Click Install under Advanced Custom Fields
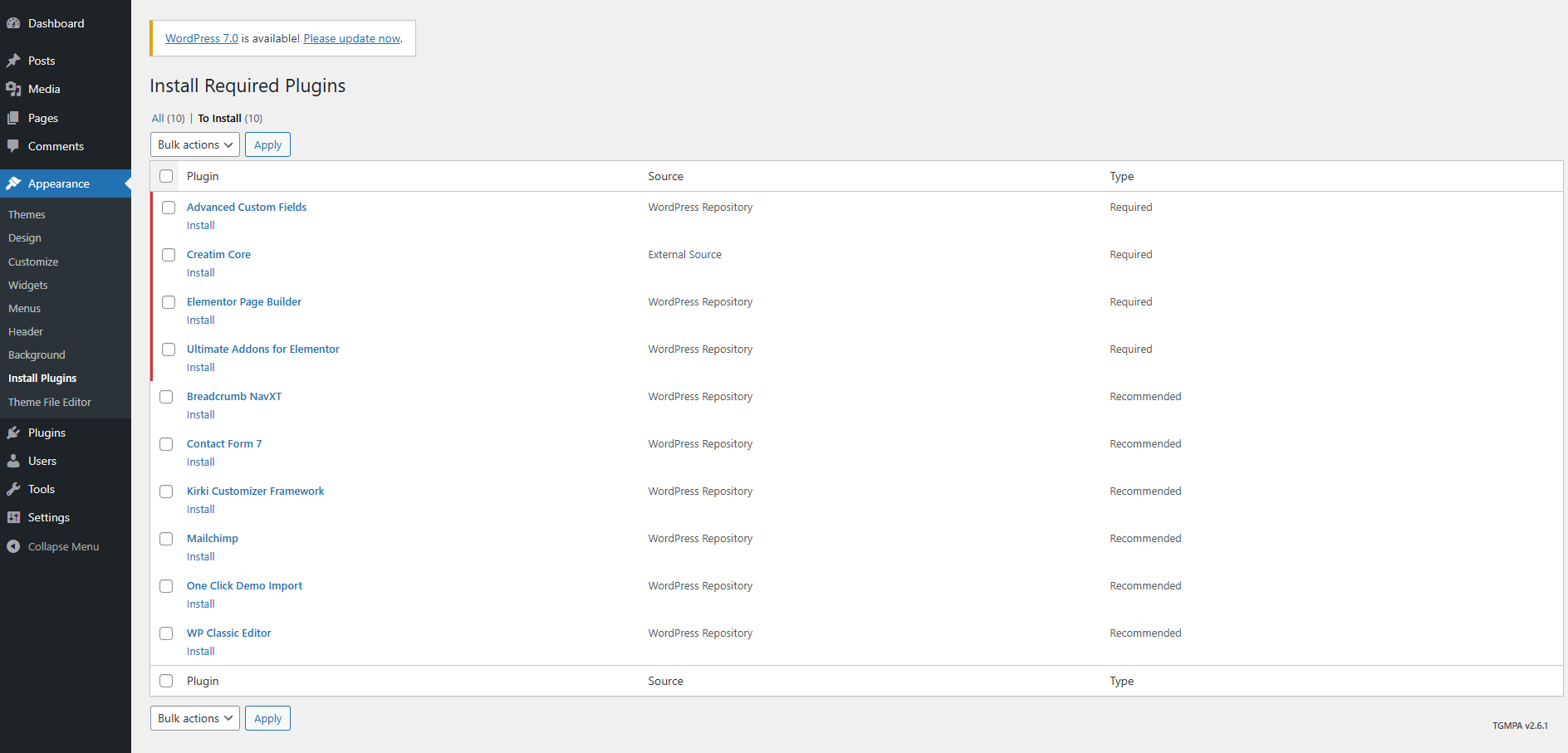The width and height of the screenshot is (1568, 753). pyautogui.click(x=201, y=225)
